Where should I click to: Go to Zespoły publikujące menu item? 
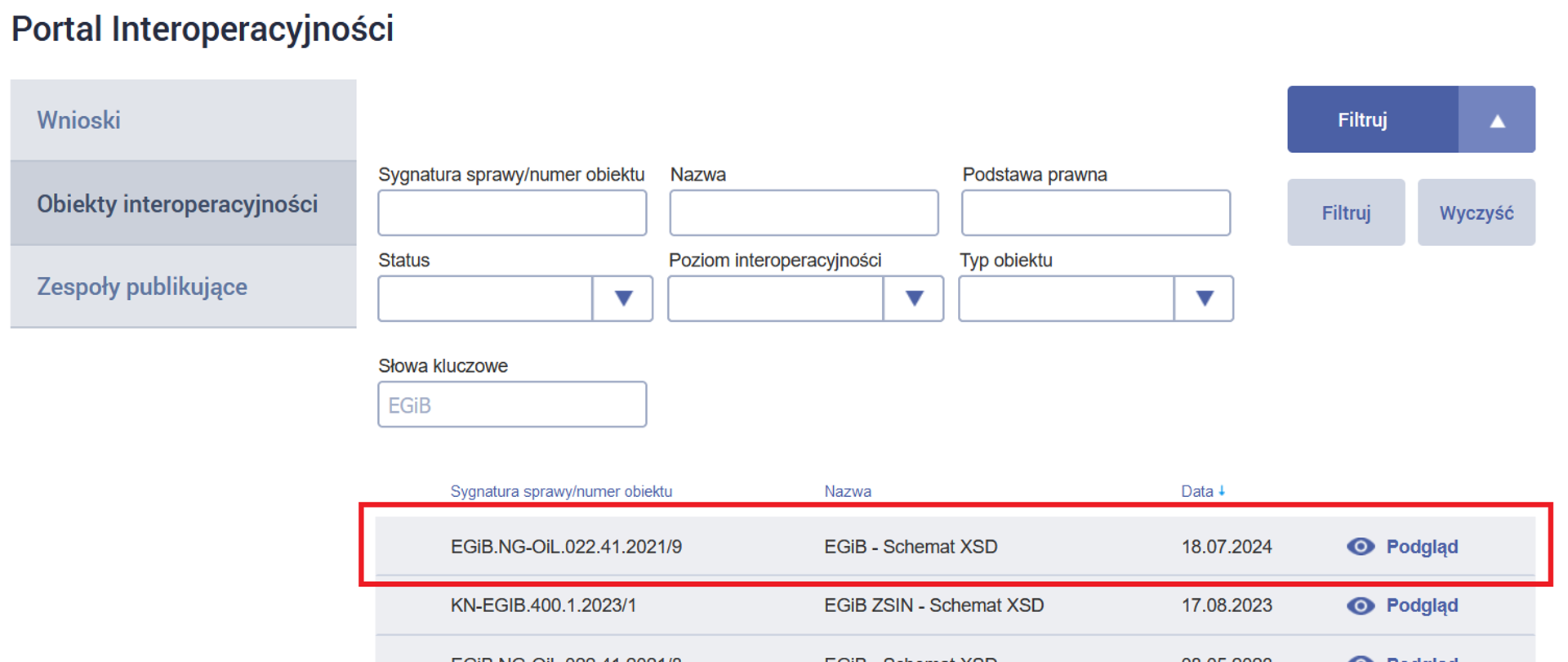(142, 287)
